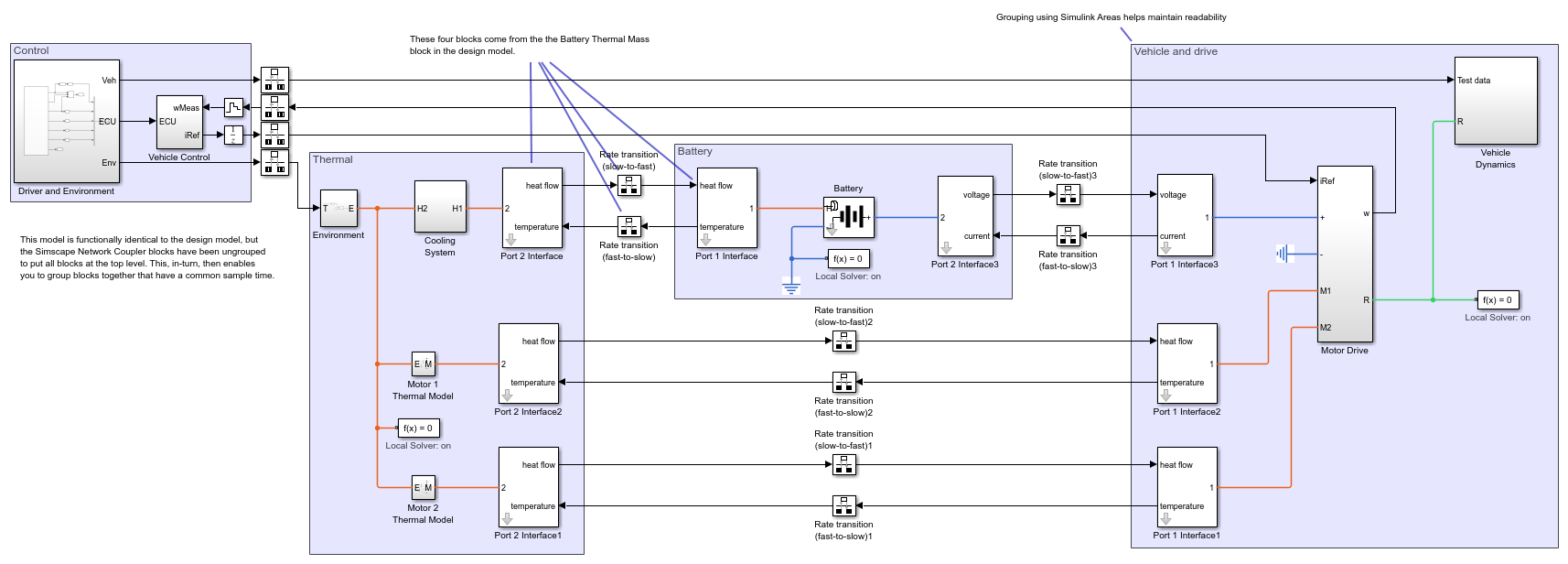
Task: Select the Motor 2 Thermal Model block
Action: pyautogui.click(x=424, y=488)
